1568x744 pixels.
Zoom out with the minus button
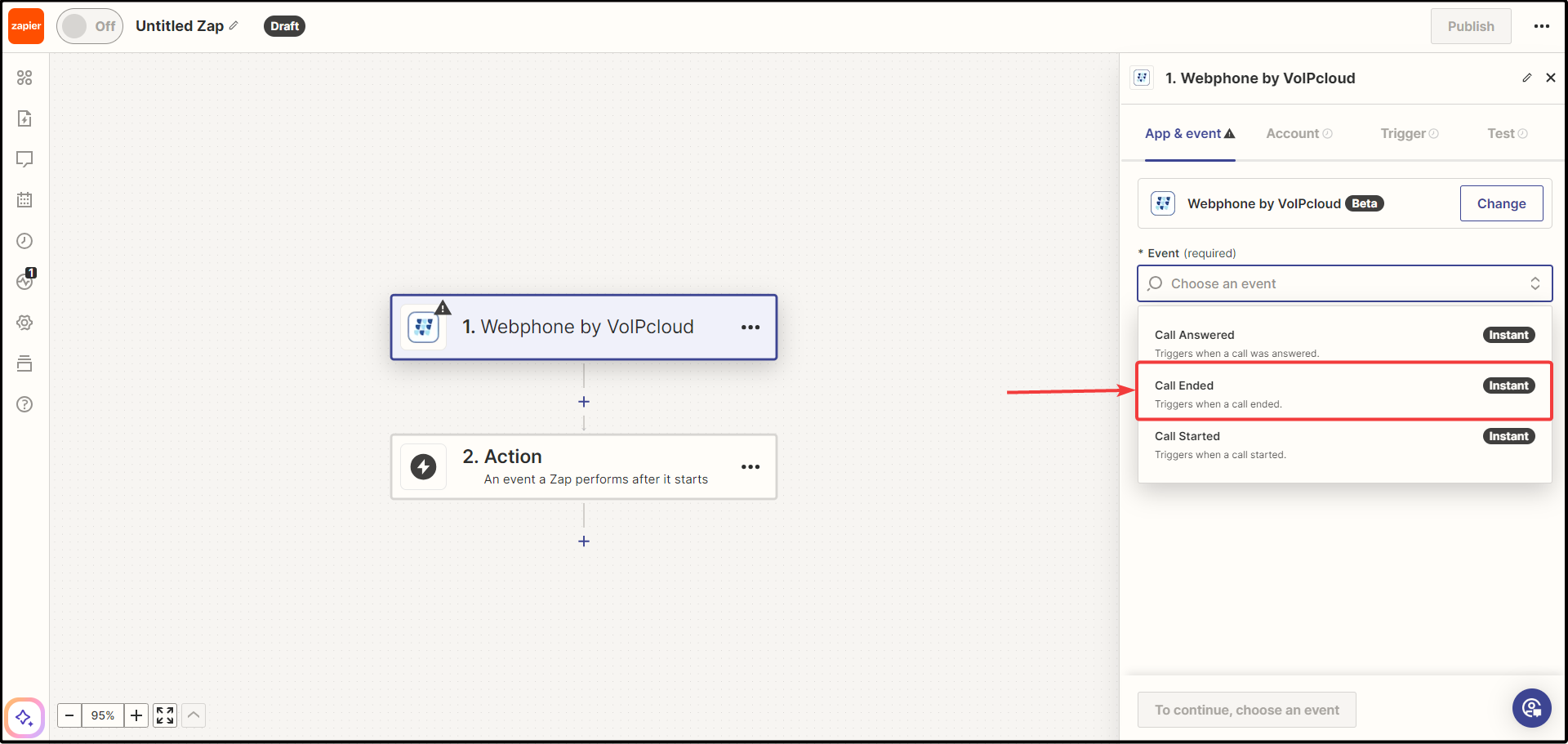tap(69, 715)
